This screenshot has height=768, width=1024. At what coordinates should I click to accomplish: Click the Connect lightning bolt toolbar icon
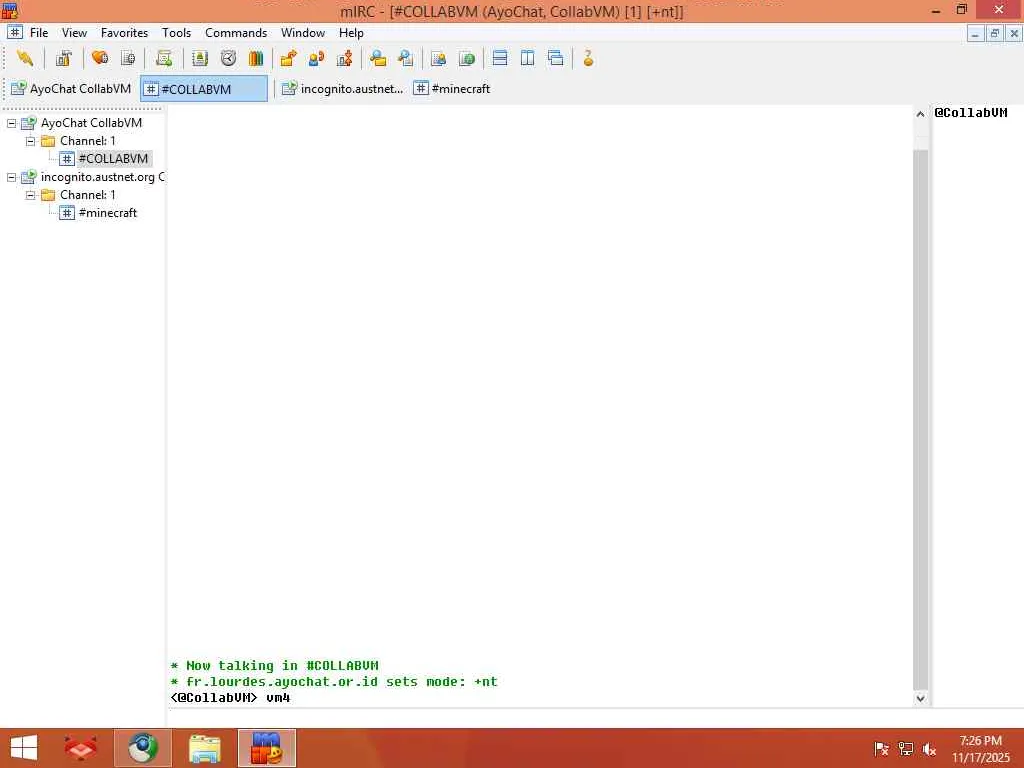pyautogui.click(x=25, y=58)
